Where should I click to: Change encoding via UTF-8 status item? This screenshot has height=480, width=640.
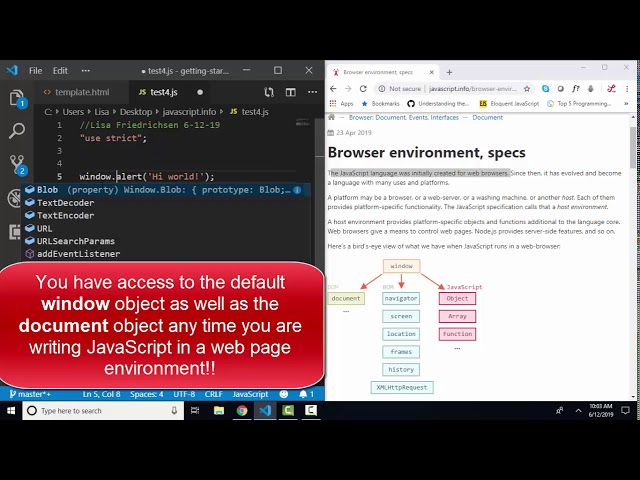(184, 394)
